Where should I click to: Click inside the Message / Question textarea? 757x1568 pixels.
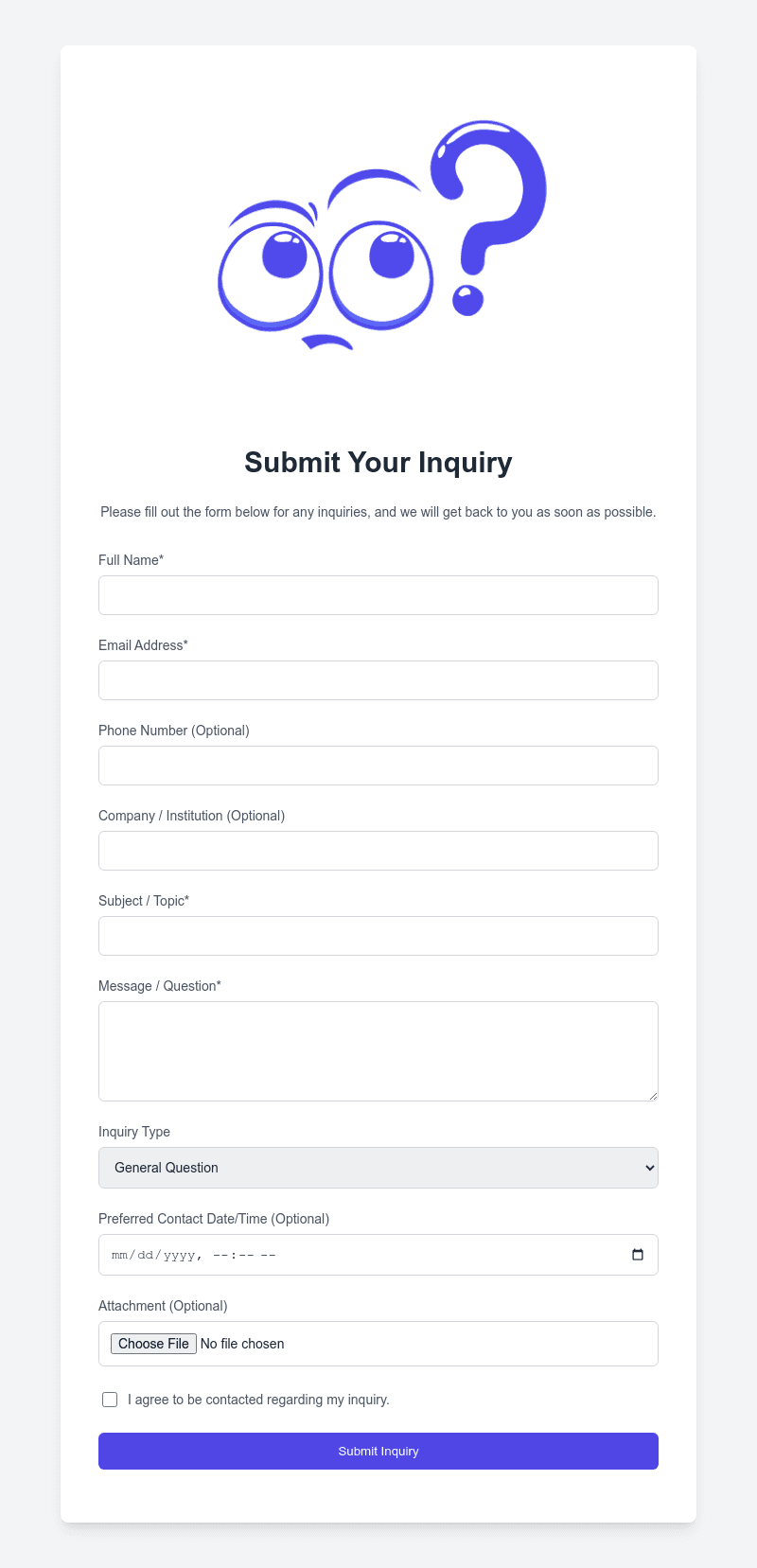click(x=378, y=1050)
